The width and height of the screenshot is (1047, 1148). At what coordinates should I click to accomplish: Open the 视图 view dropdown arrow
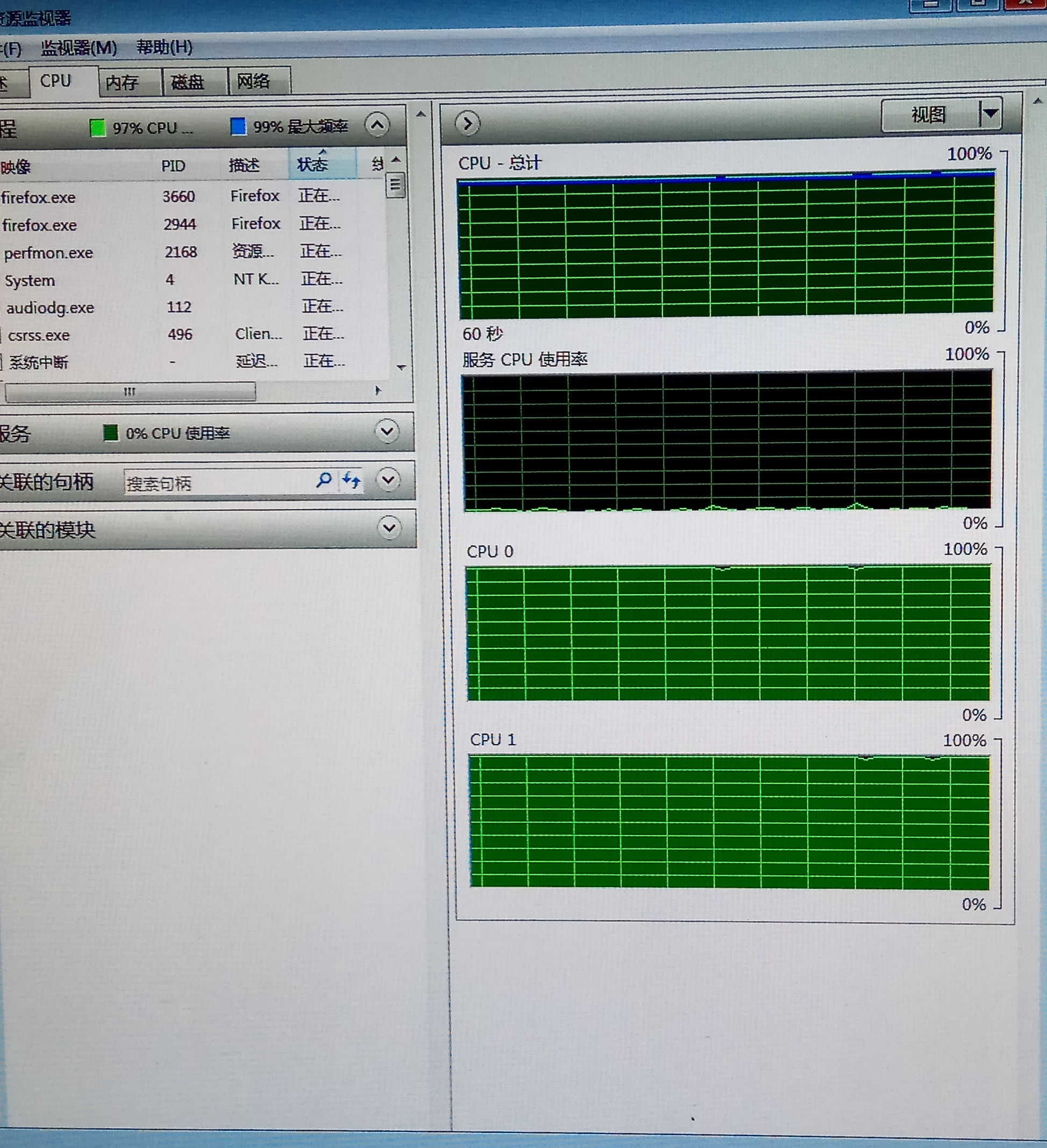click(x=990, y=113)
